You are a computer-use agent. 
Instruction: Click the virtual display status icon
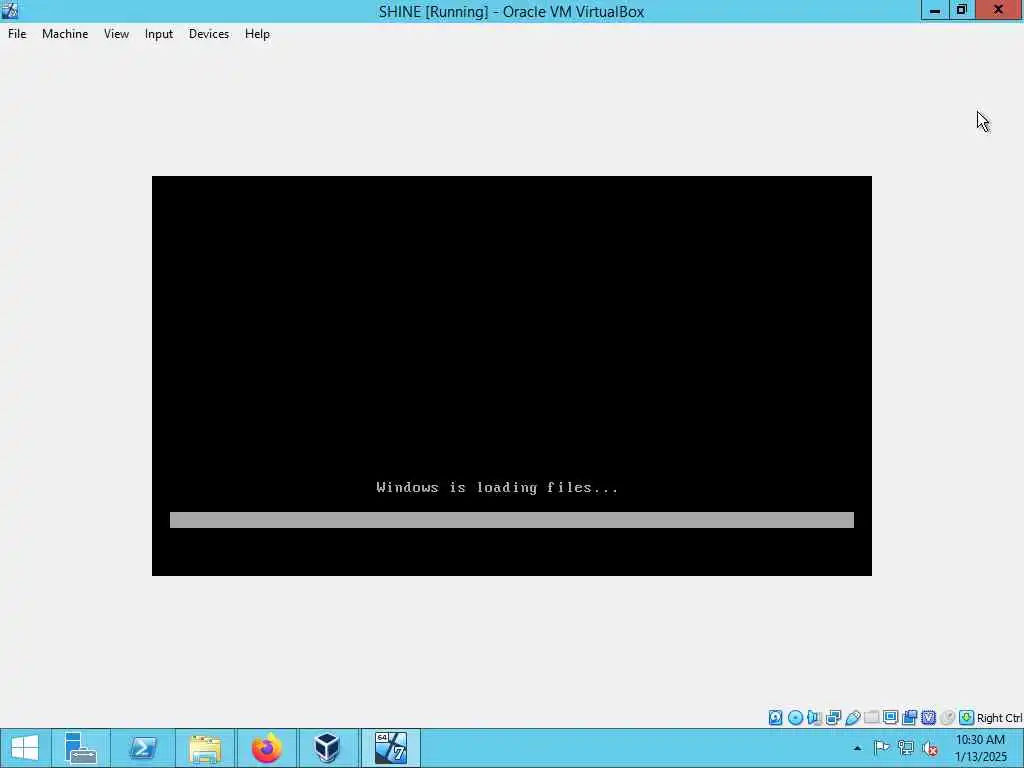coord(890,718)
